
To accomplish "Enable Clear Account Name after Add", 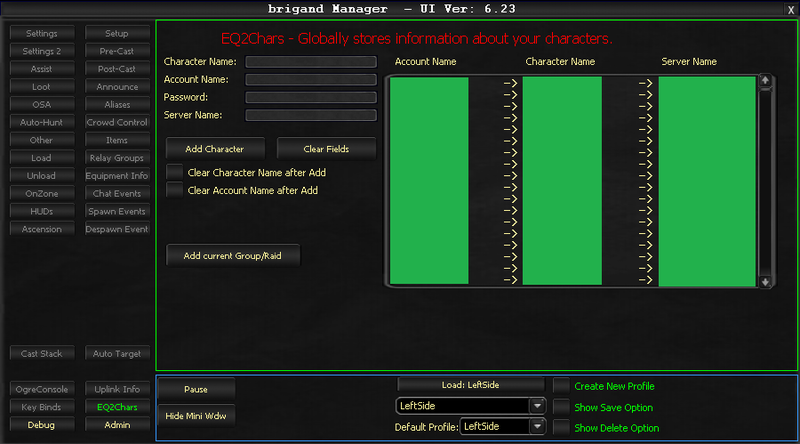I will click(175, 190).
